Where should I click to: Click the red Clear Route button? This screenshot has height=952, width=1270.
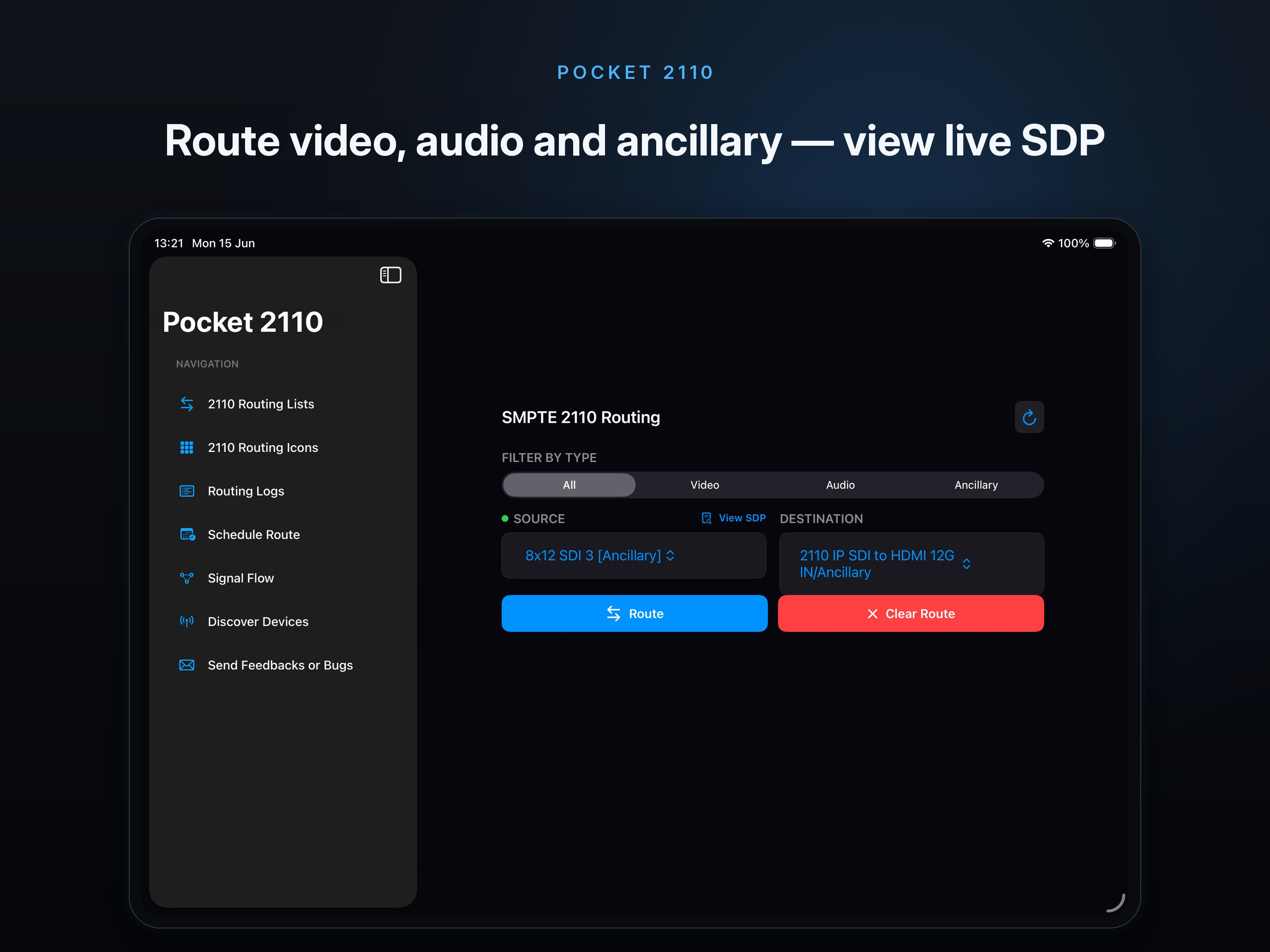[x=911, y=613]
